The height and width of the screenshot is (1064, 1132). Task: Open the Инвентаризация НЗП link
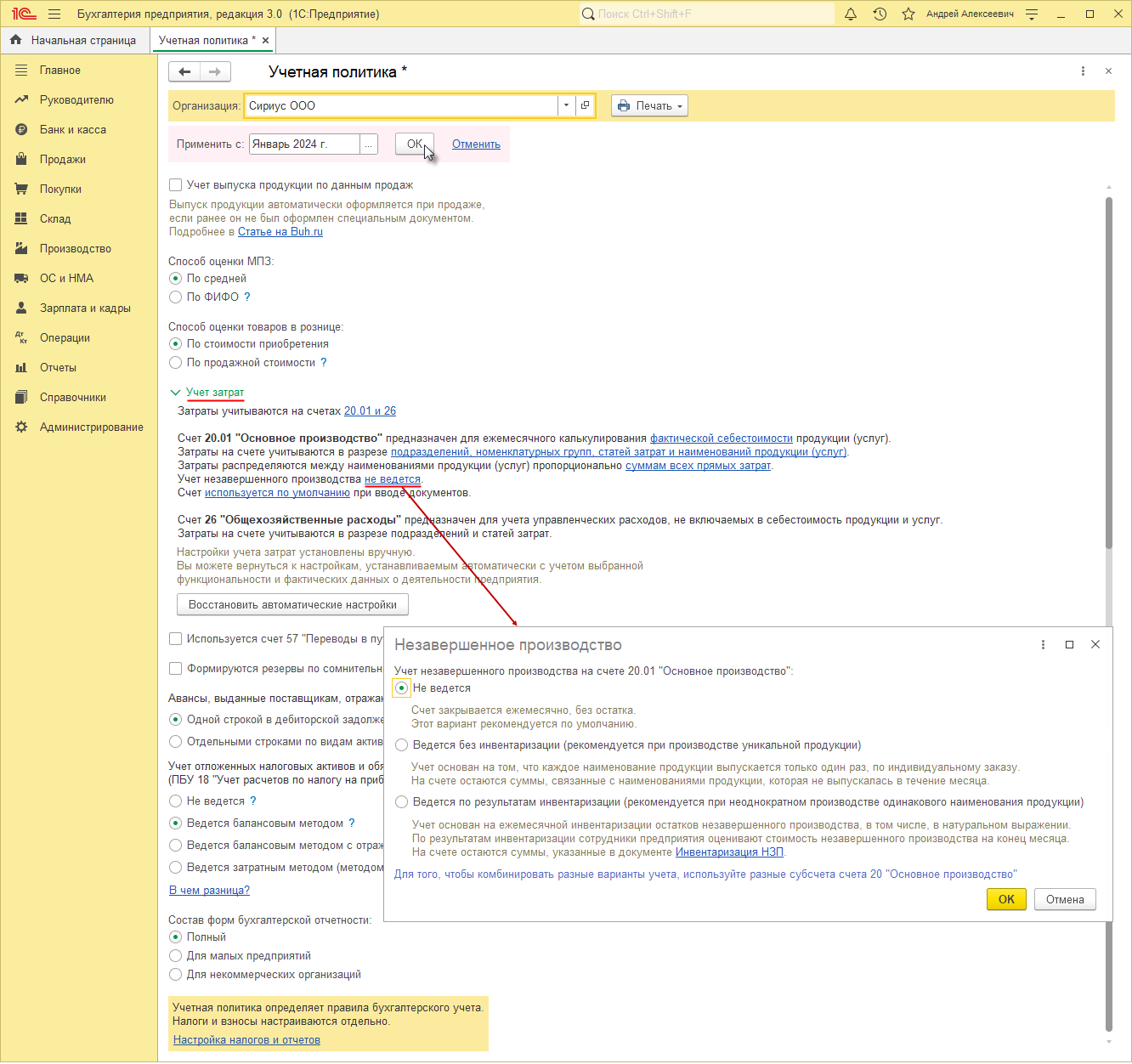coord(729,852)
